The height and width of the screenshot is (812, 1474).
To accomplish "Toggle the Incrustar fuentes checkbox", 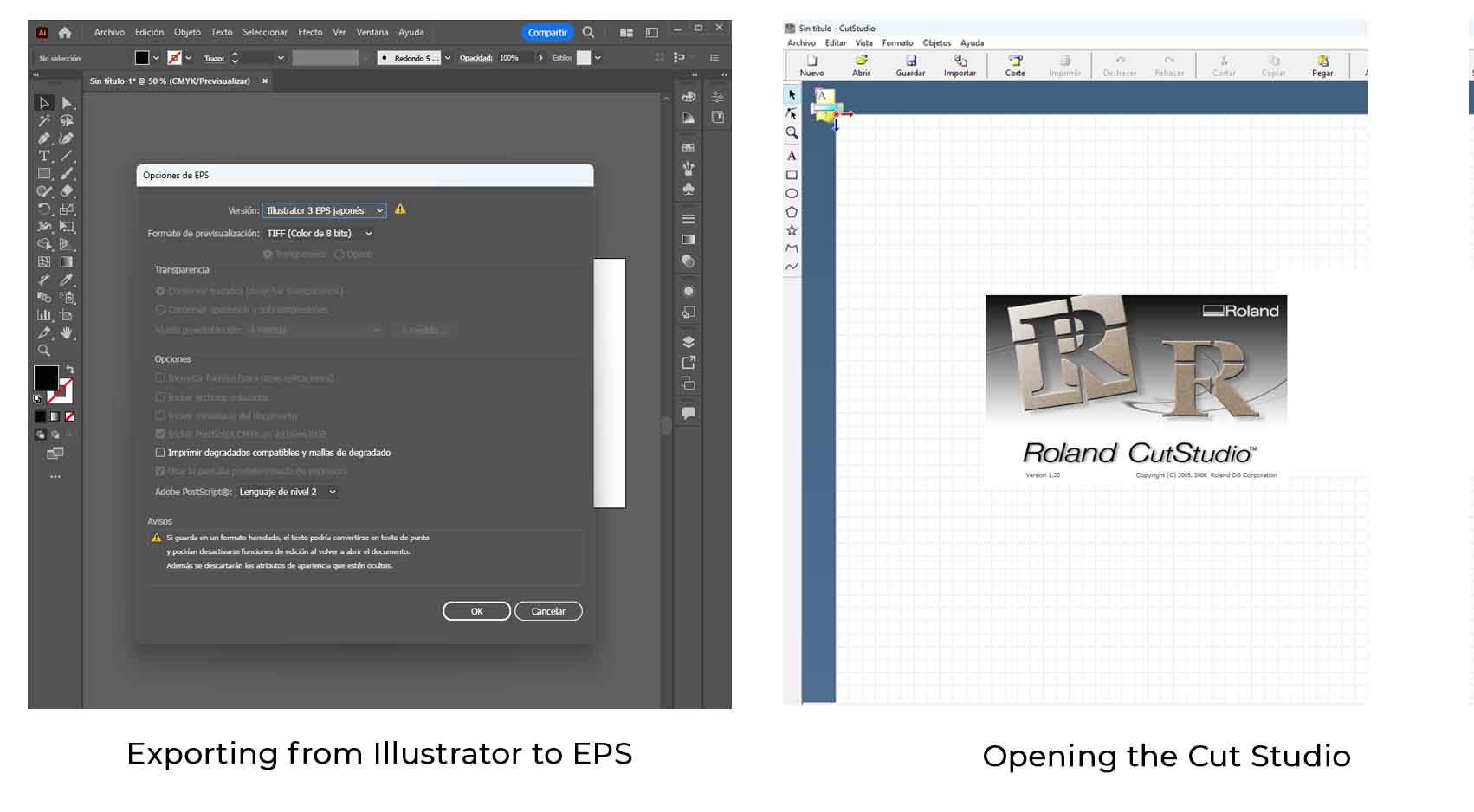I will 160,378.
